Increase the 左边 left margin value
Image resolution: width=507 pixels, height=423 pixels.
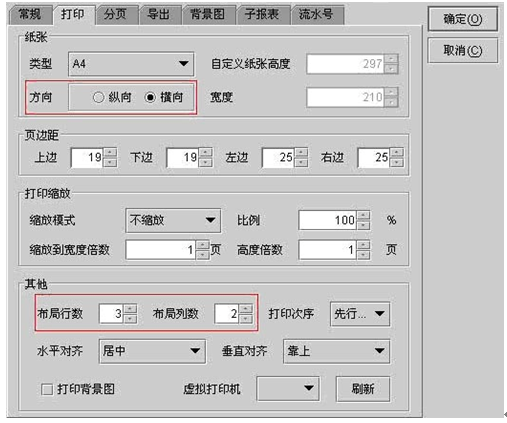[x=302, y=153]
